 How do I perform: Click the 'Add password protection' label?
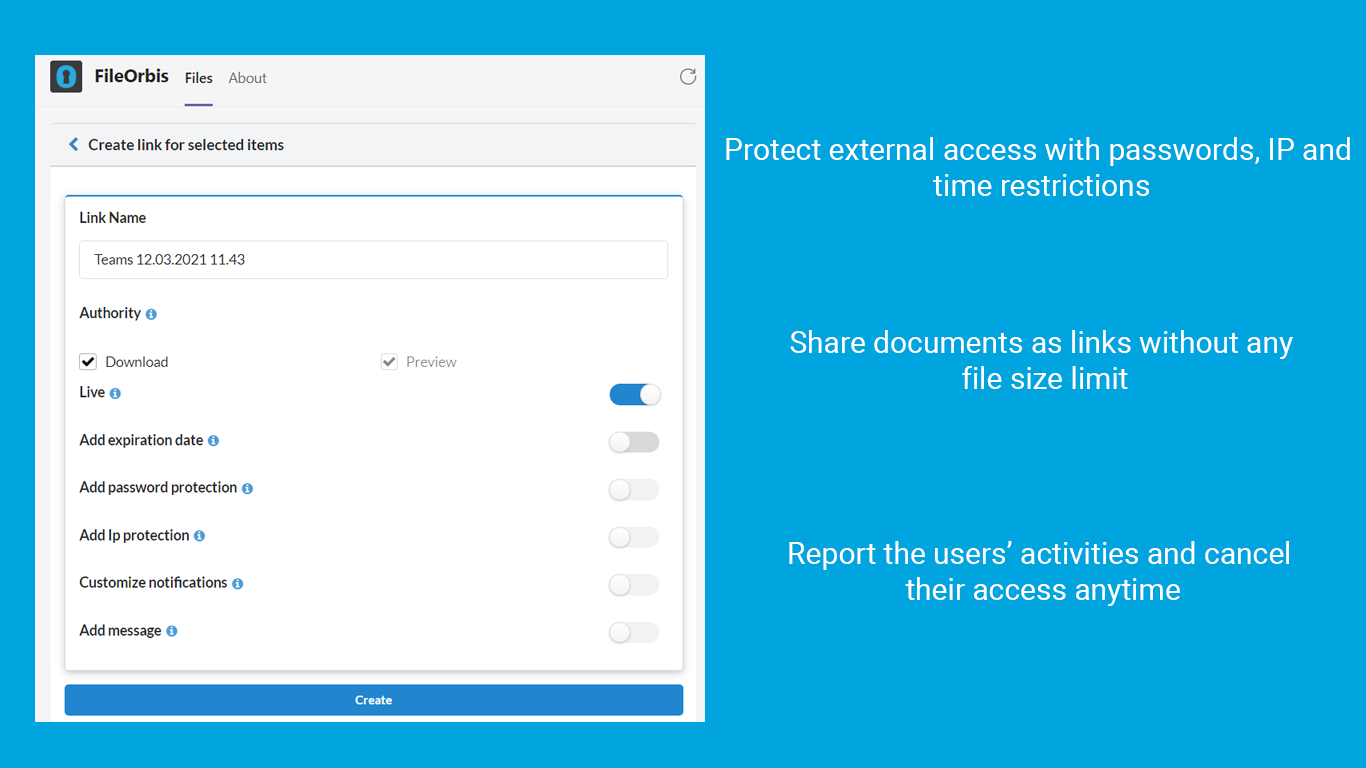point(158,488)
